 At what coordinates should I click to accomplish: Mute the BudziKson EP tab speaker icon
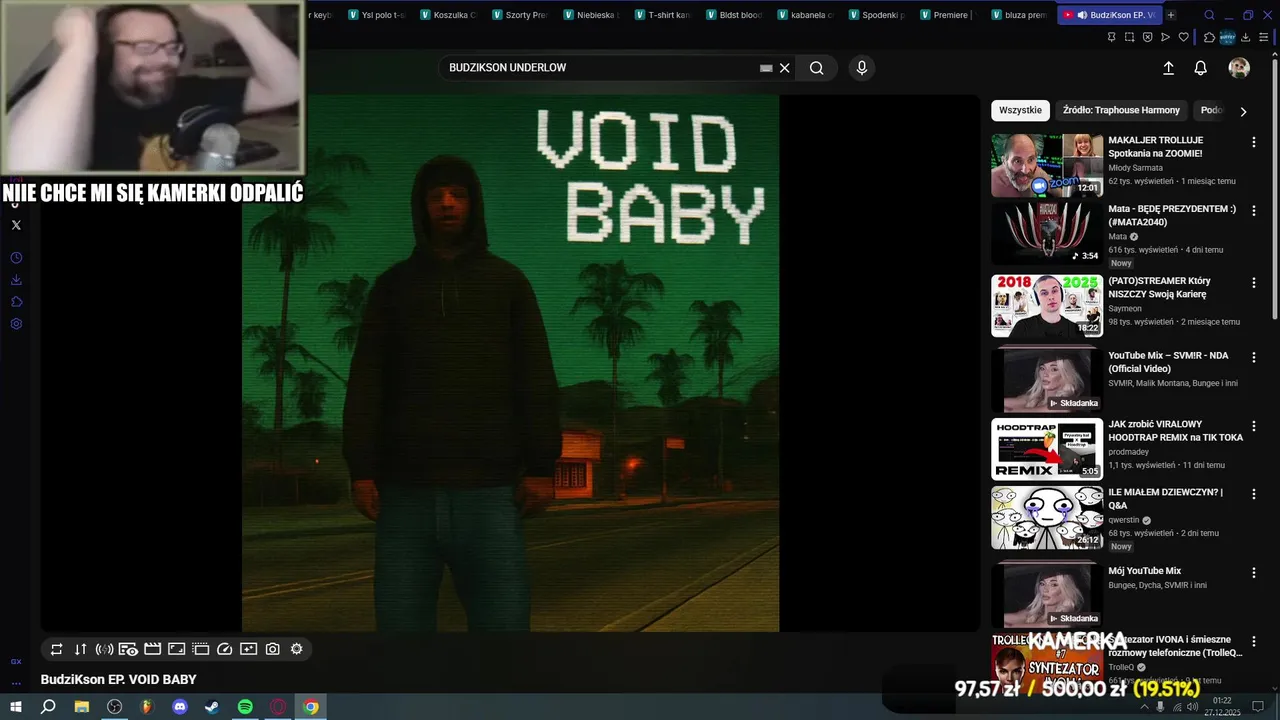pyautogui.click(x=1082, y=15)
